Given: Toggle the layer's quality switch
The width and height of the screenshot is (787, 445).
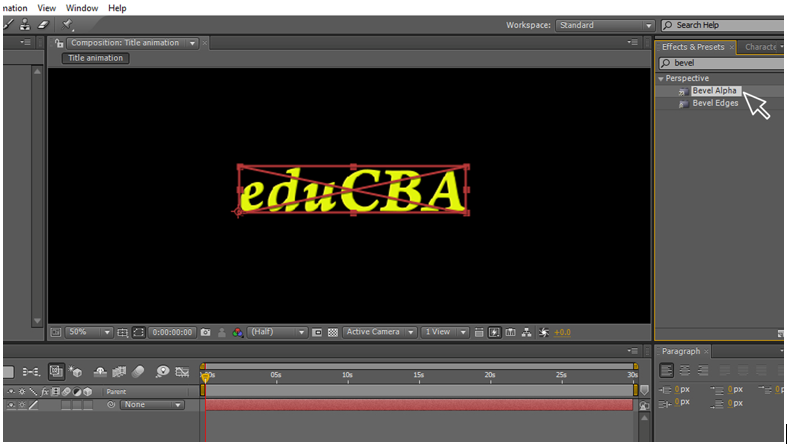Looking at the screenshot, I should click(x=33, y=405).
